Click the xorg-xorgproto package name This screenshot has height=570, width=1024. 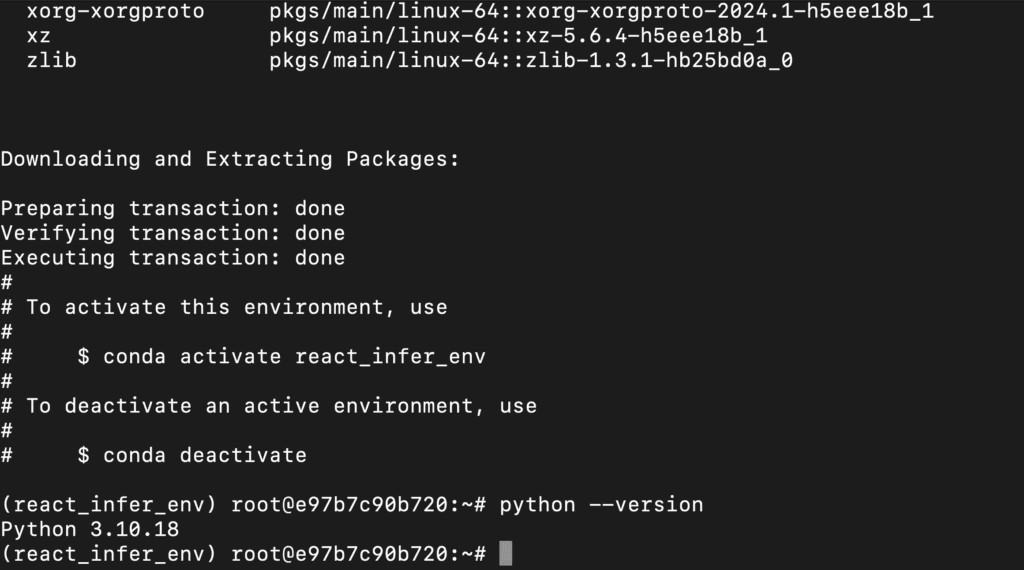[116, 11]
